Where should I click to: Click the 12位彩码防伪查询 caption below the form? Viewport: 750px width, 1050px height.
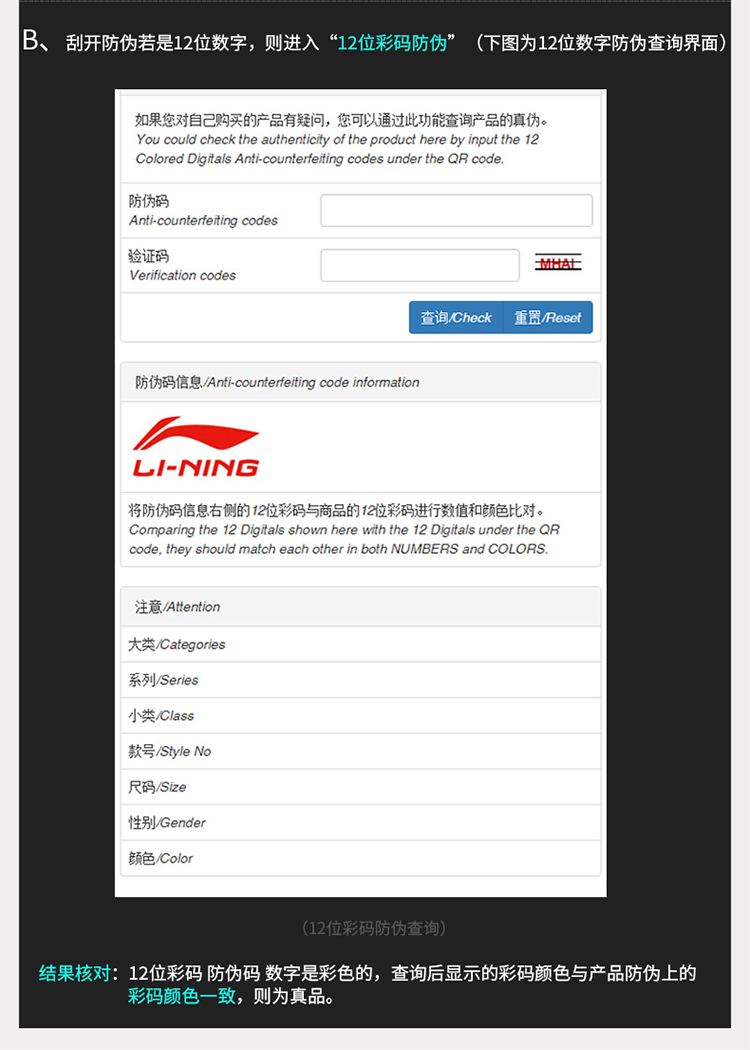coord(374,928)
